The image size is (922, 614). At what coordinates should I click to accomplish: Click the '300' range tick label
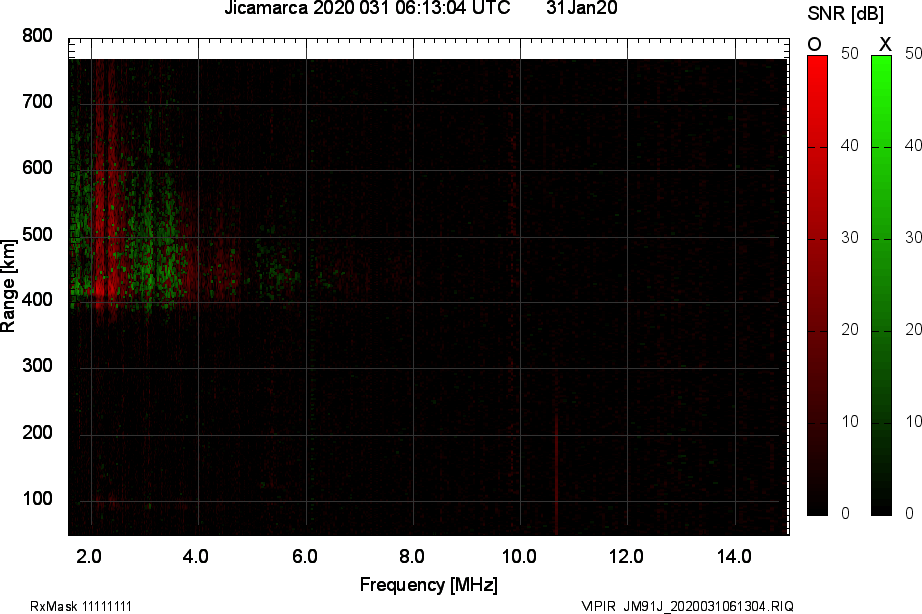point(37,367)
